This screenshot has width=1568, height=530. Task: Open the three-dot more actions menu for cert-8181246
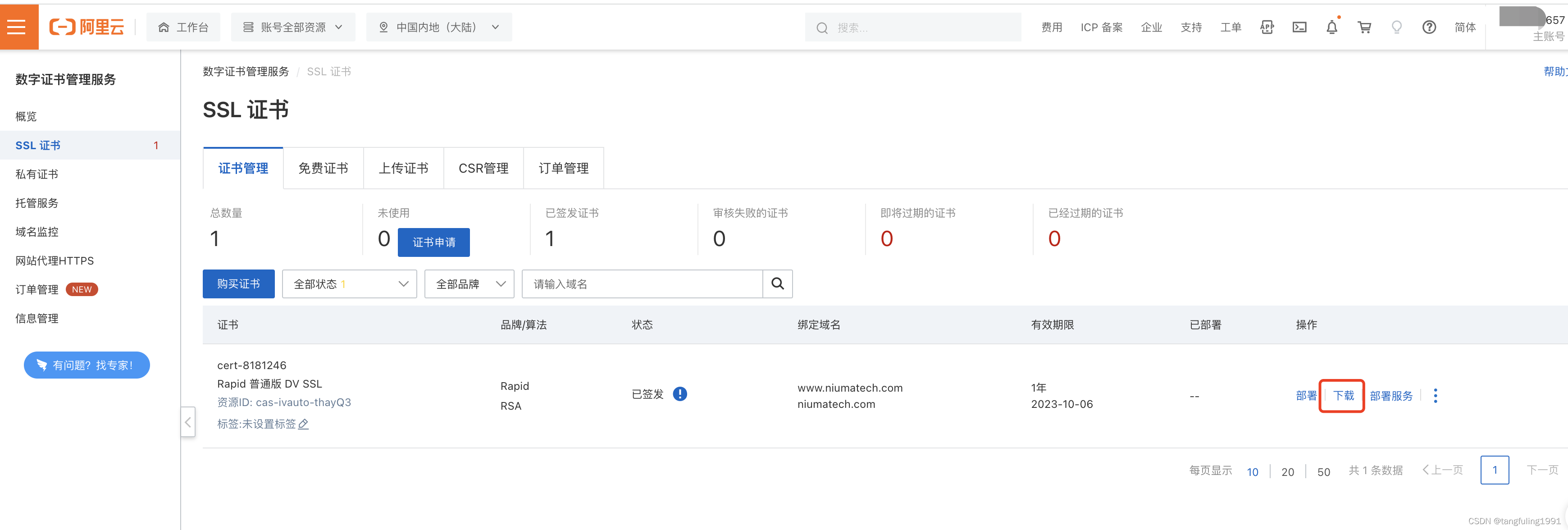[1435, 396]
